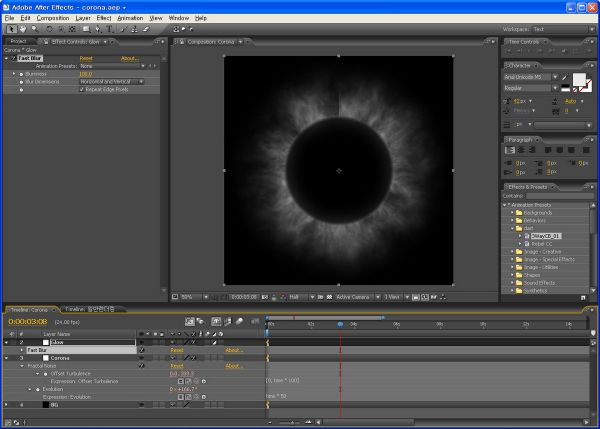Select the Rotation tool

(x=49, y=29)
